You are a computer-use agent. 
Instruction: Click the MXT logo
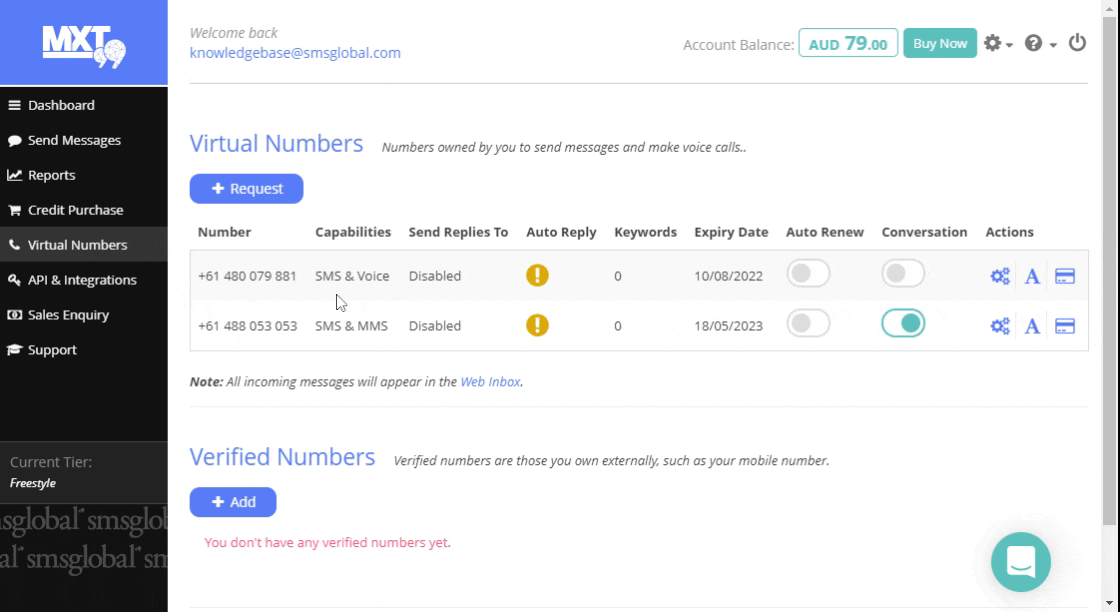click(x=84, y=44)
